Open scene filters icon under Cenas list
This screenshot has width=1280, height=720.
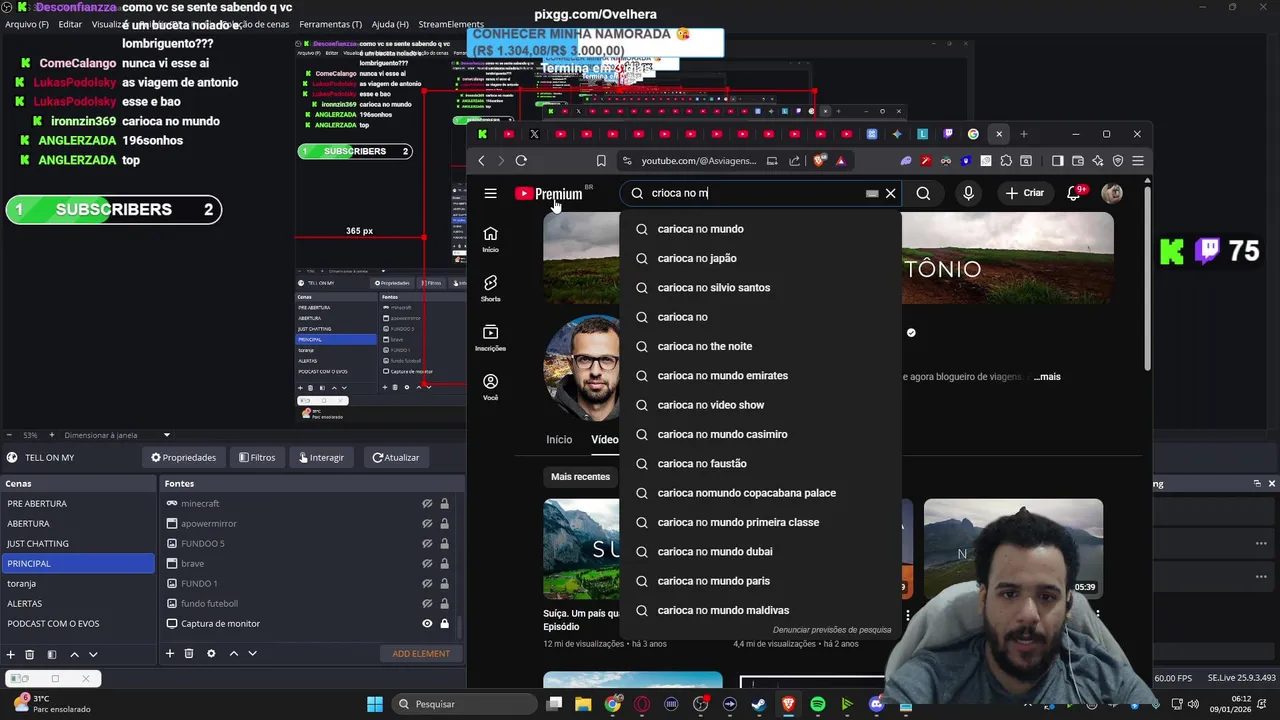(x=52, y=654)
